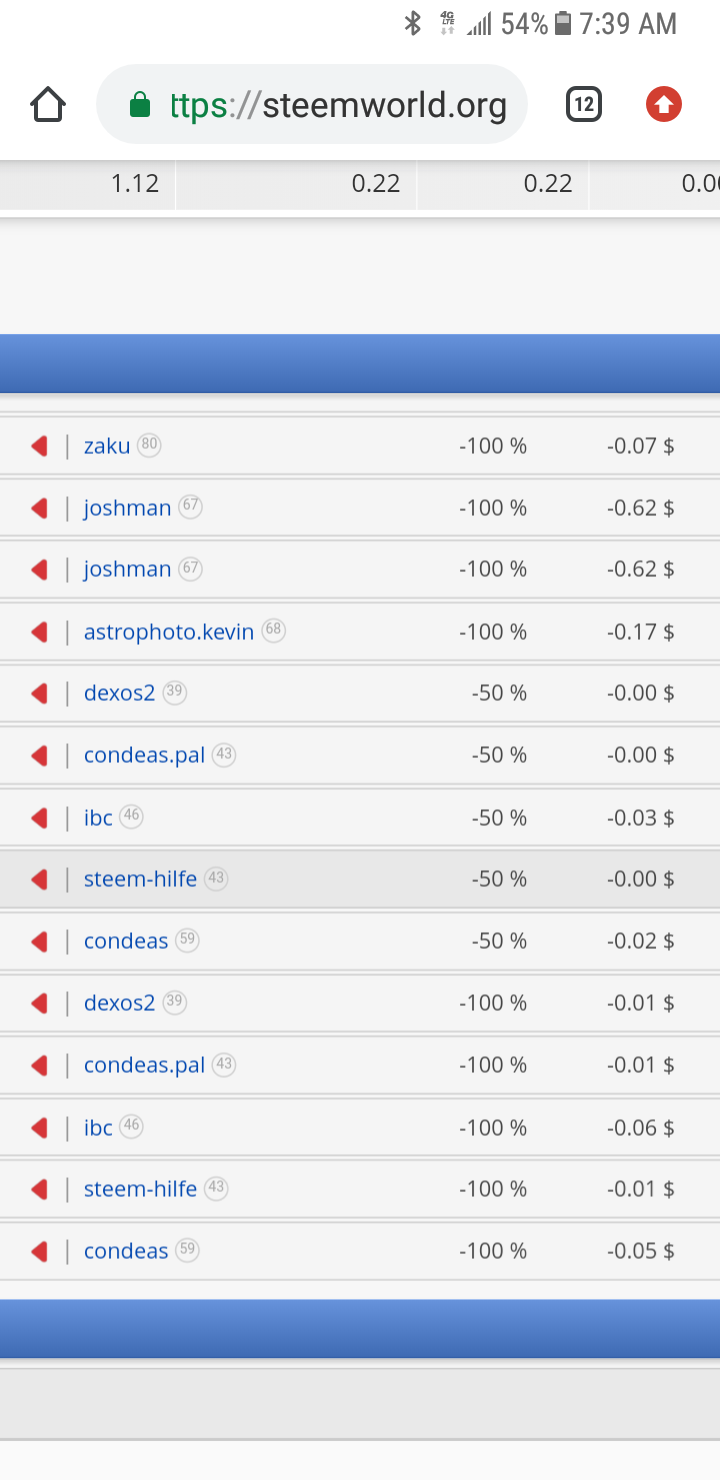Select condeas link on the -0.05 $ row
The image size is (720, 1480).
point(126,1251)
